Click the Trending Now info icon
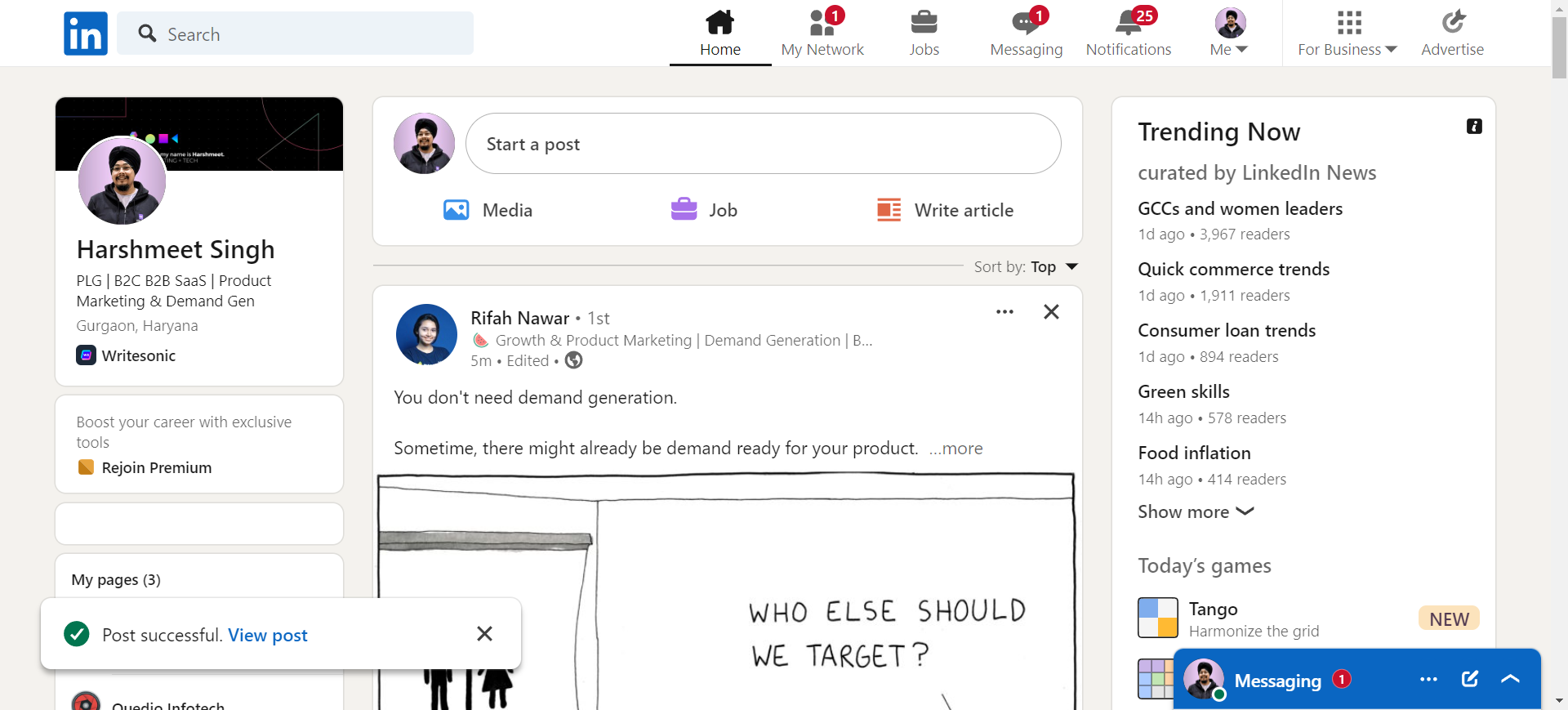This screenshot has width=1568, height=710. [1474, 126]
